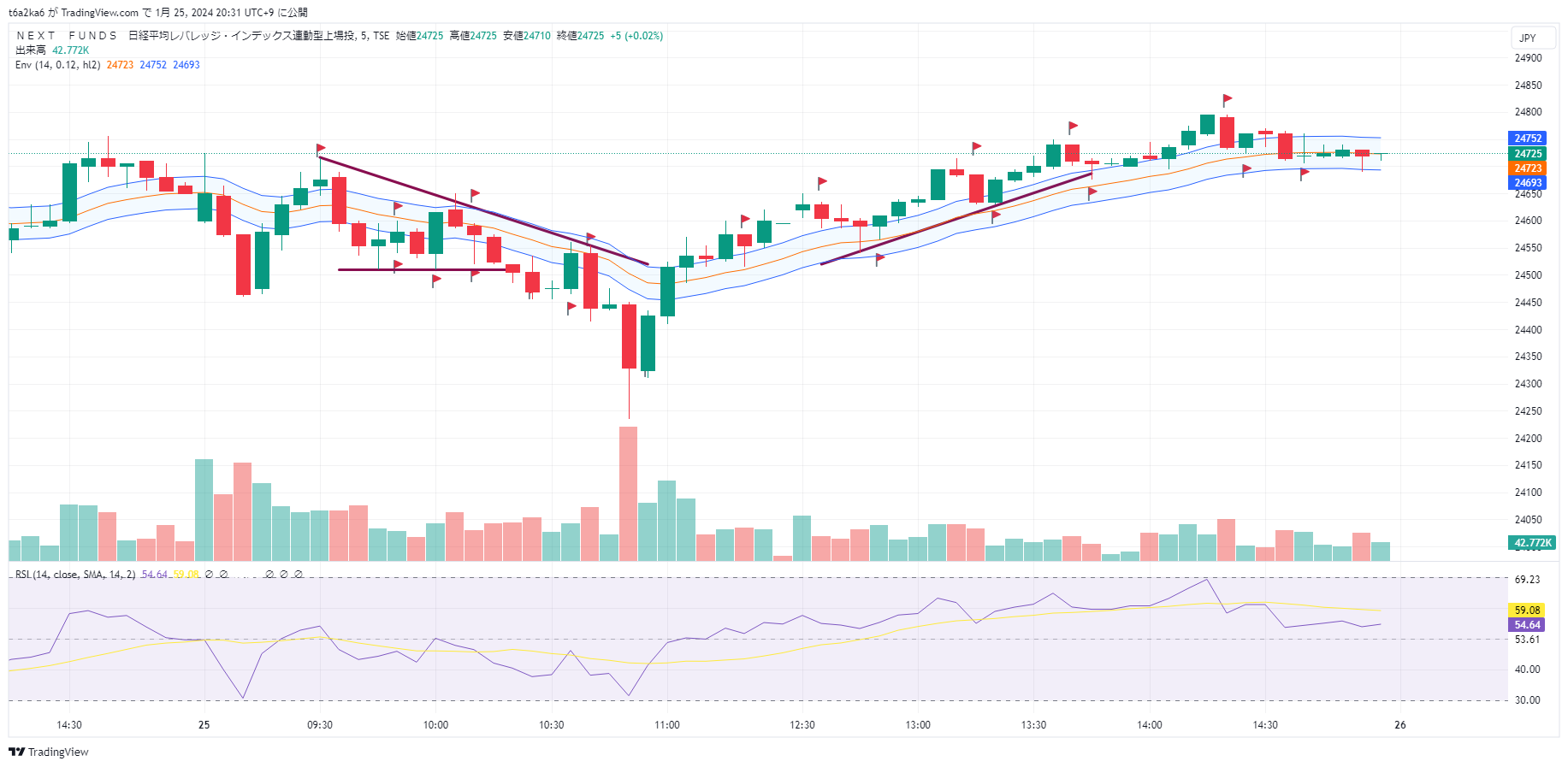Click the Env indicator legend label

[57, 65]
